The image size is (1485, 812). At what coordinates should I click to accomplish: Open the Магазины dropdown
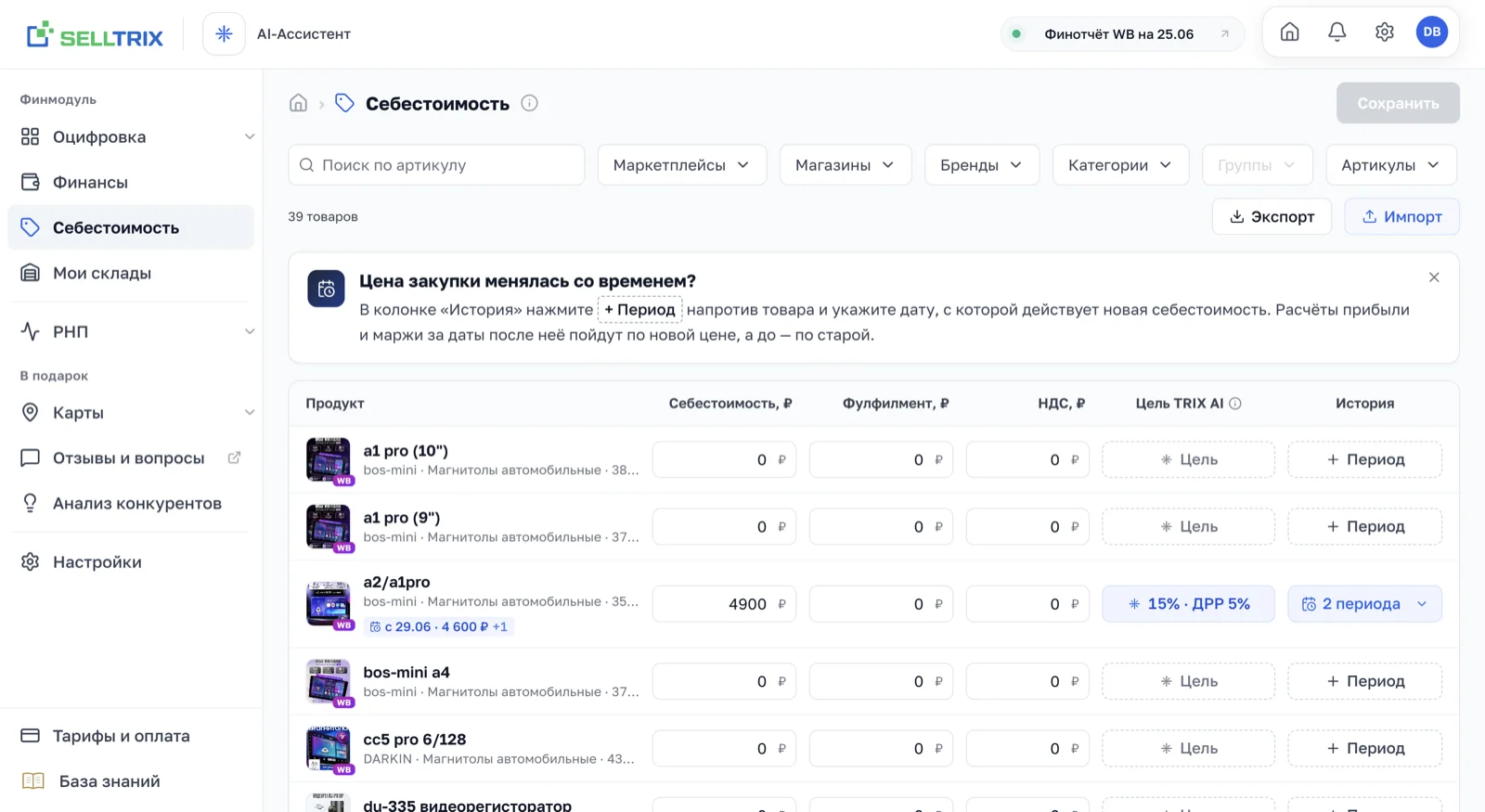[845, 165]
